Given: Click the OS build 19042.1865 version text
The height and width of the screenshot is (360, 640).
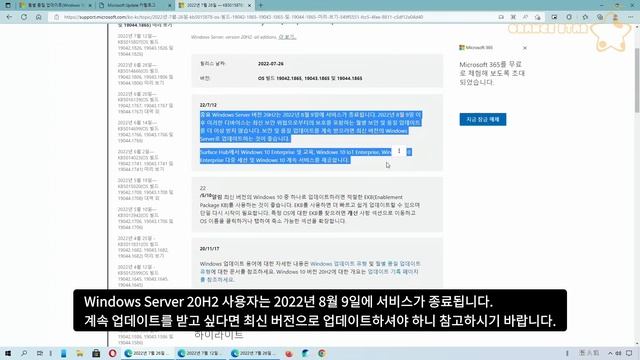Looking at the screenshot, I should [x=310, y=78].
